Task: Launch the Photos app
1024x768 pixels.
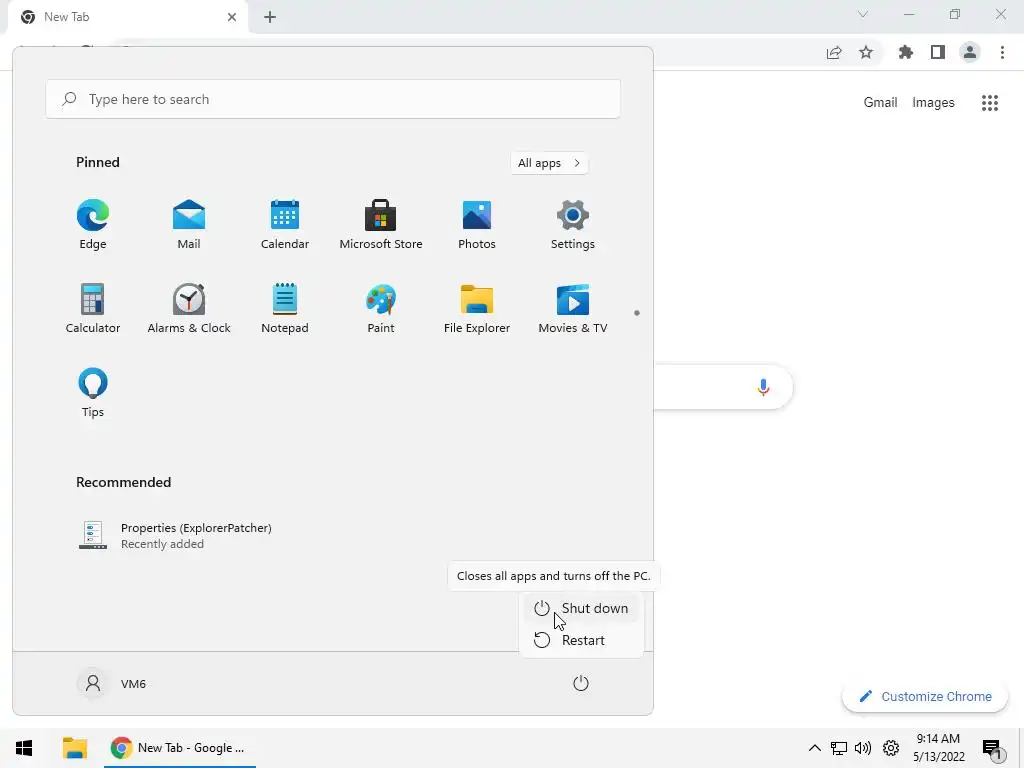Action: (477, 224)
